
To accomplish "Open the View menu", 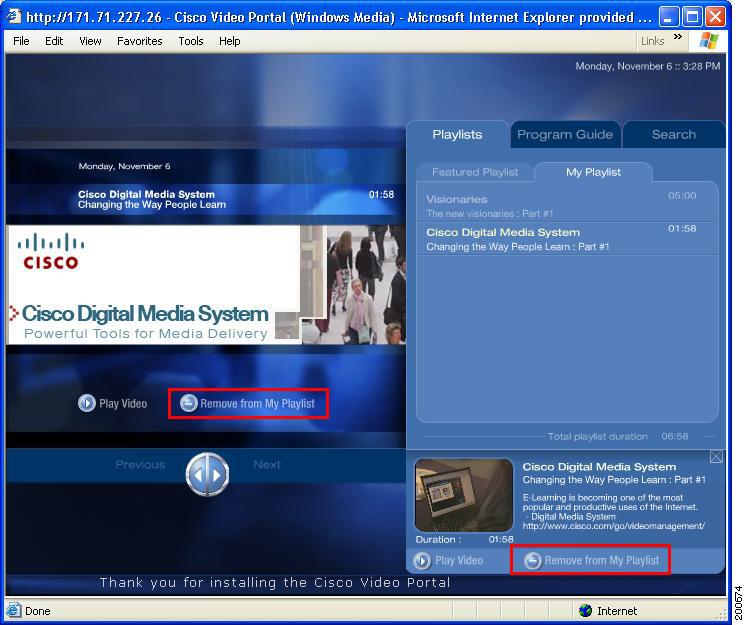I will tap(90, 41).
